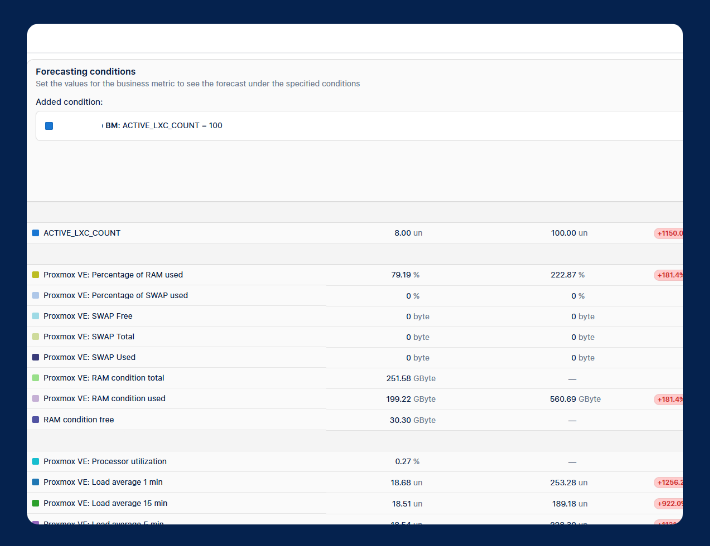
Task: Click the Processor utilization color swatch
Action: click(35, 461)
